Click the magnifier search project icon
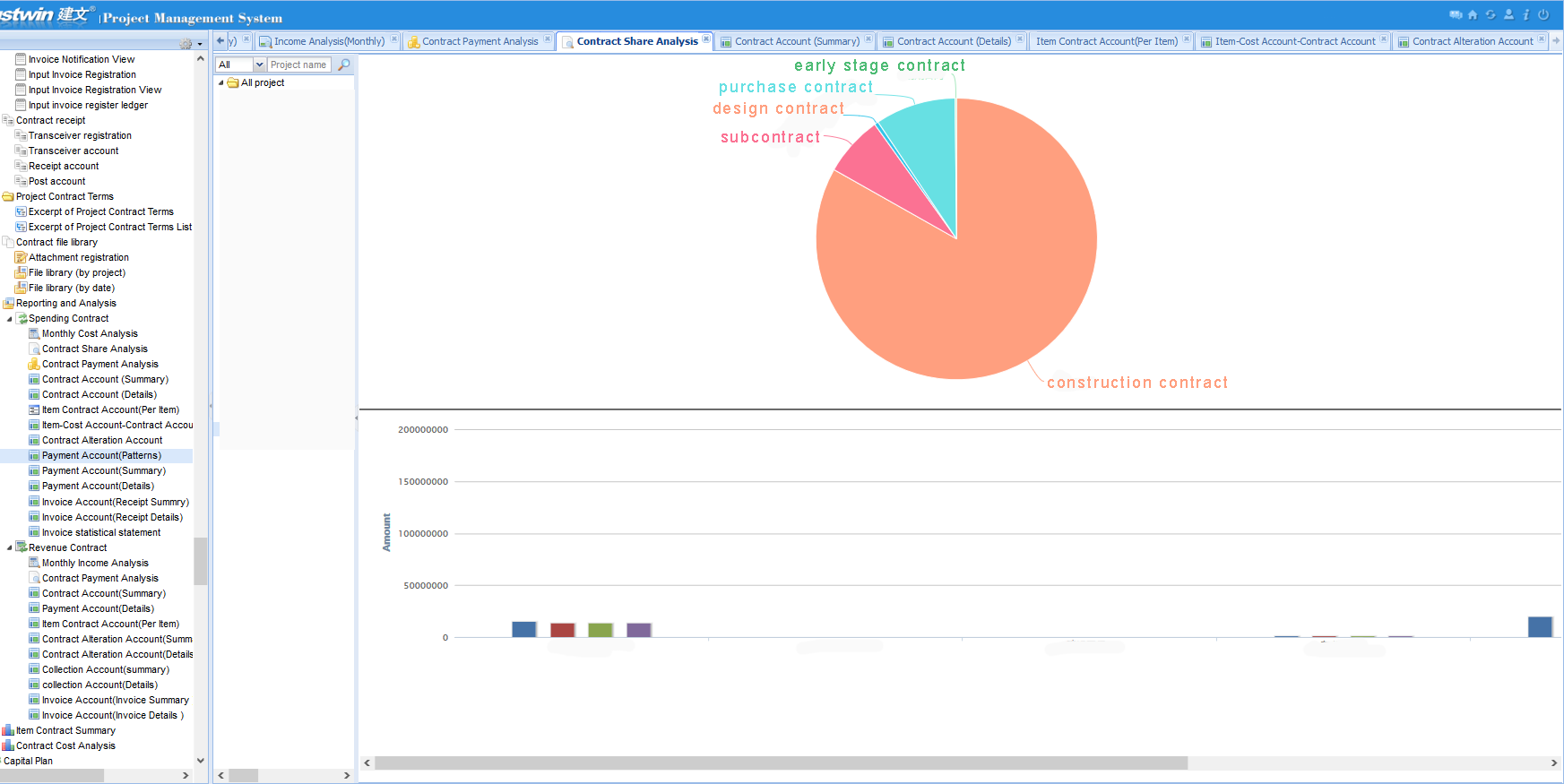Screen dimensions: 1564x784 click(344, 65)
